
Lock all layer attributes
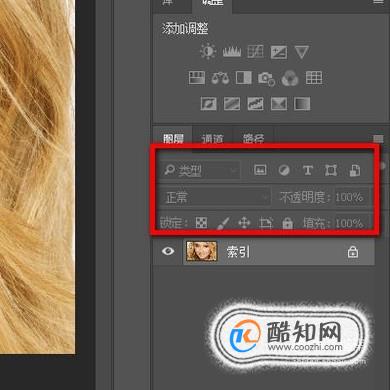(288, 223)
